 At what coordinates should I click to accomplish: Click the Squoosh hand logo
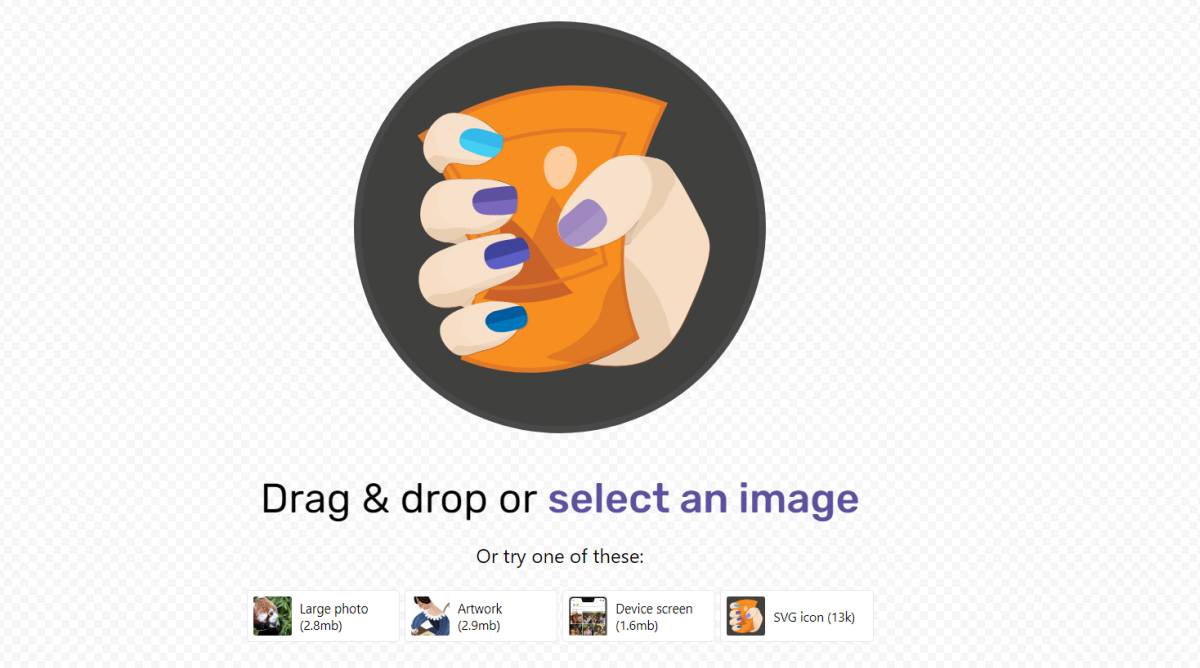coord(560,227)
